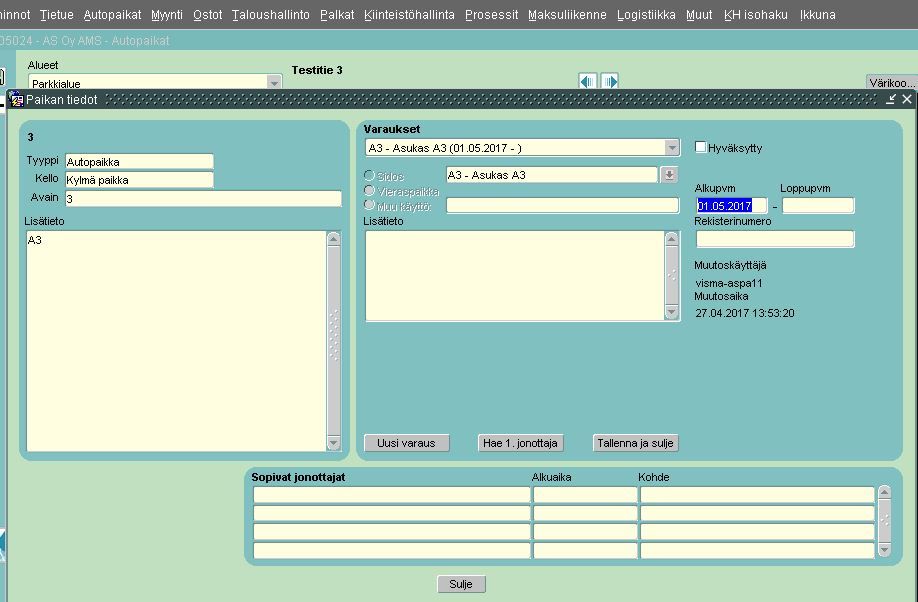Click the Varaukset Lisätieto text area

tap(515, 276)
